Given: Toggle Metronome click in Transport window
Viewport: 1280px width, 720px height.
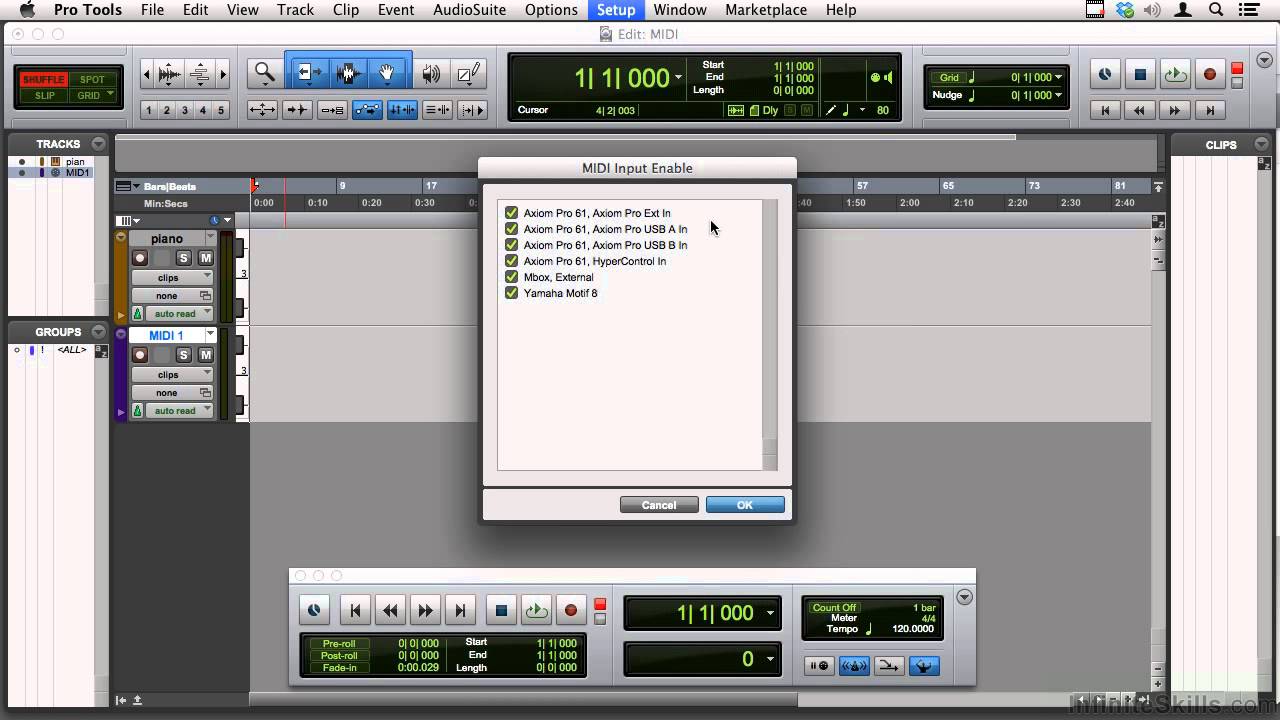Looking at the screenshot, I should click(854, 666).
